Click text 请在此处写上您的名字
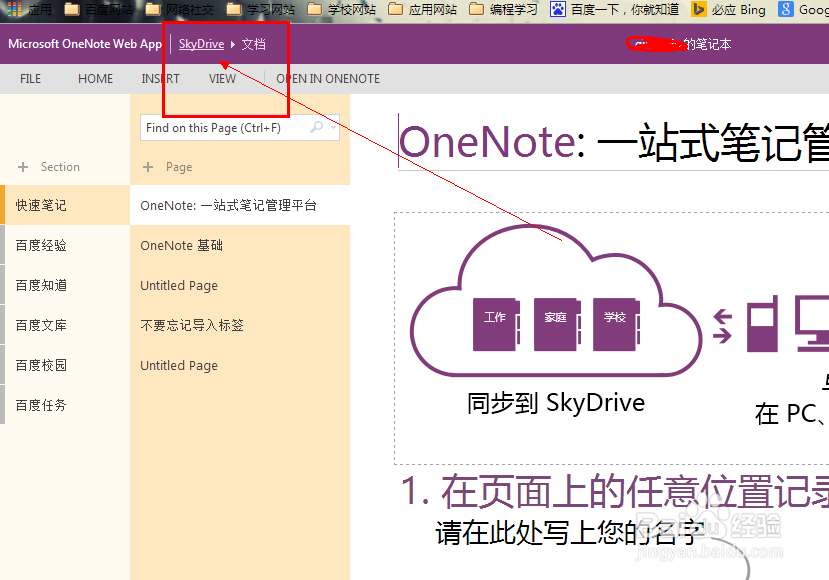Viewport: 829px width, 580px height. pos(570,532)
